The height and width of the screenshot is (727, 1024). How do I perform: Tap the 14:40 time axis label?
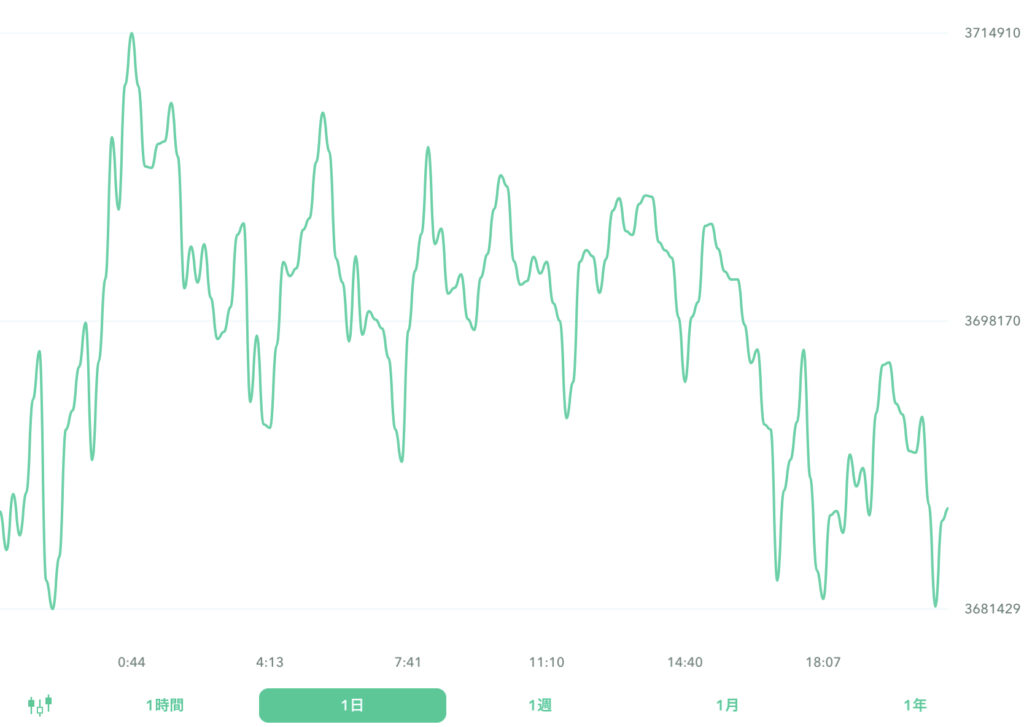[x=685, y=662]
